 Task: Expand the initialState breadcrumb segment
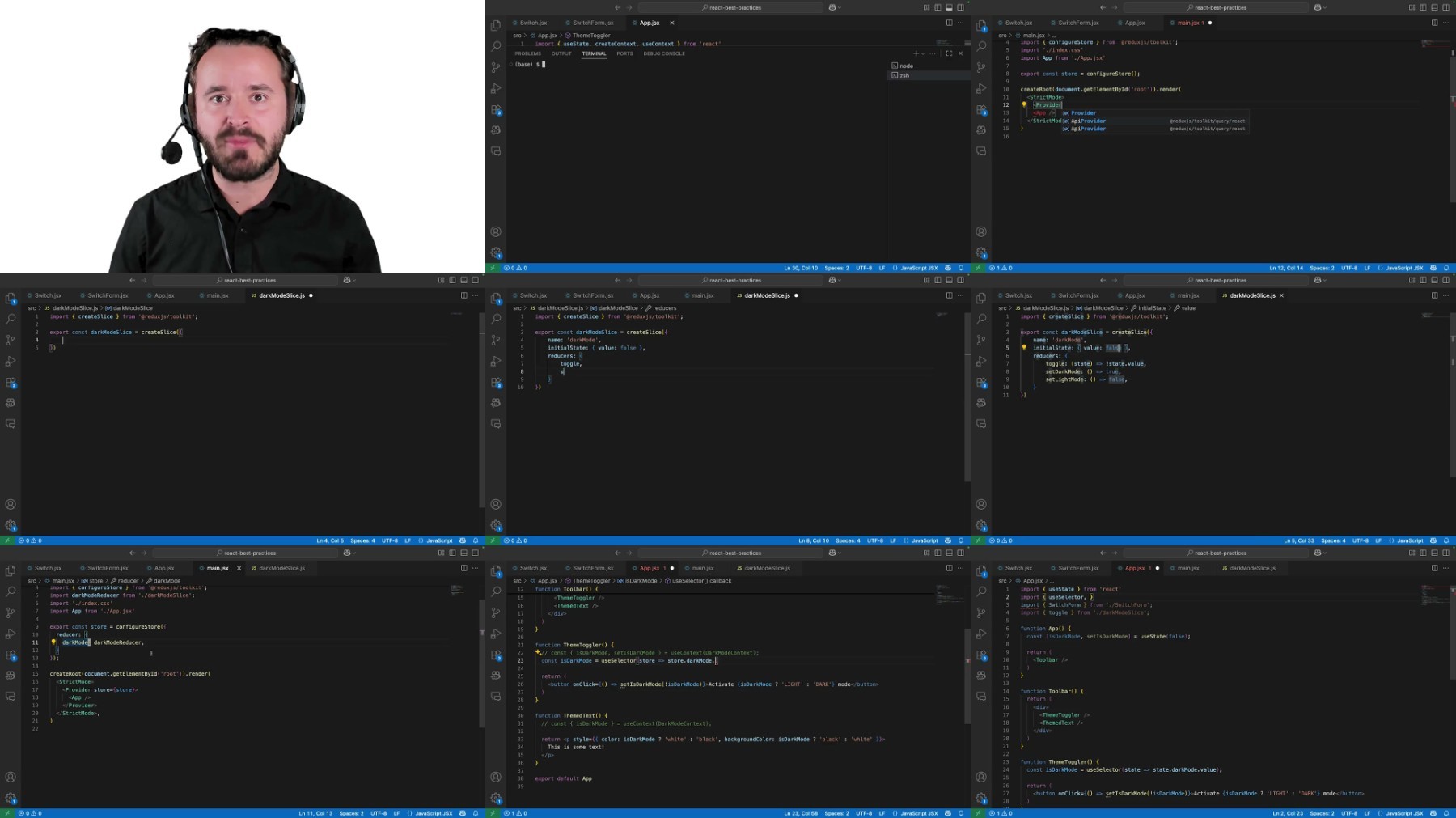point(1149,308)
